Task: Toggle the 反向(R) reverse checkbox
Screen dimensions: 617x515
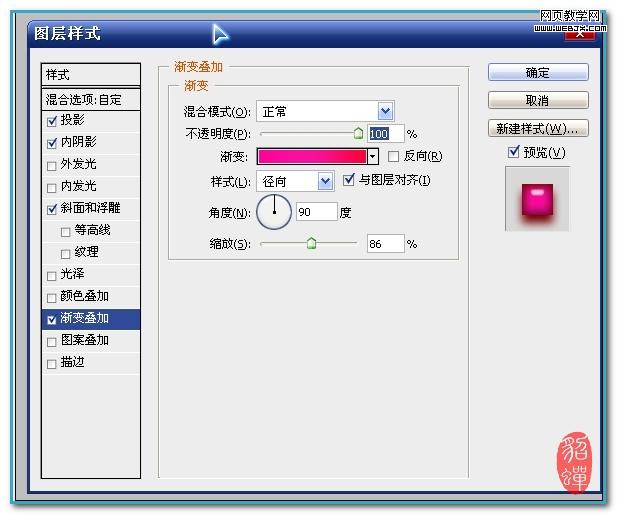Action: pyautogui.click(x=393, y=157)
